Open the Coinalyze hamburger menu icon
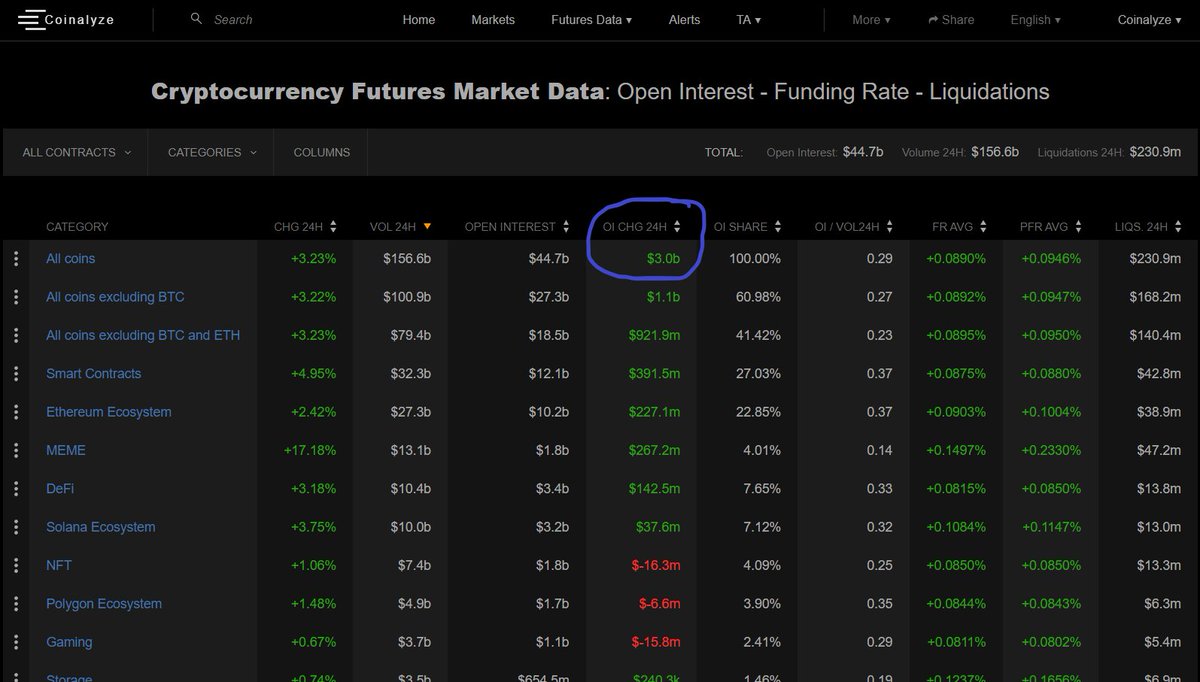Viewport: 1200px width, 682px height. (30, 20)
